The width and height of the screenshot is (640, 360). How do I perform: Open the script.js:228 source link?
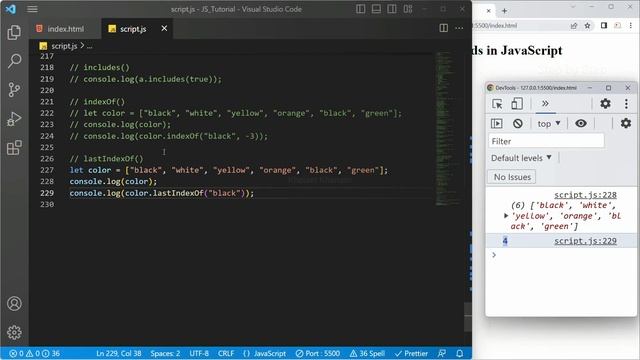(585, 195)
